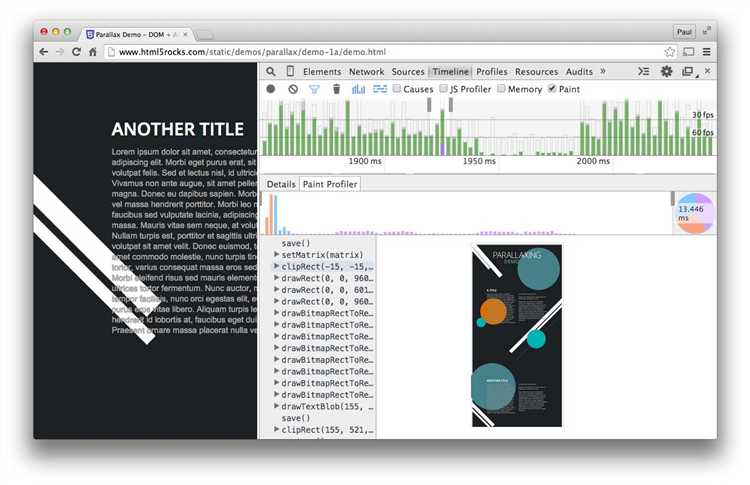This screenshot has width=750, height=485.
Task: Show the console drawer icon
Action: [644, 72]
